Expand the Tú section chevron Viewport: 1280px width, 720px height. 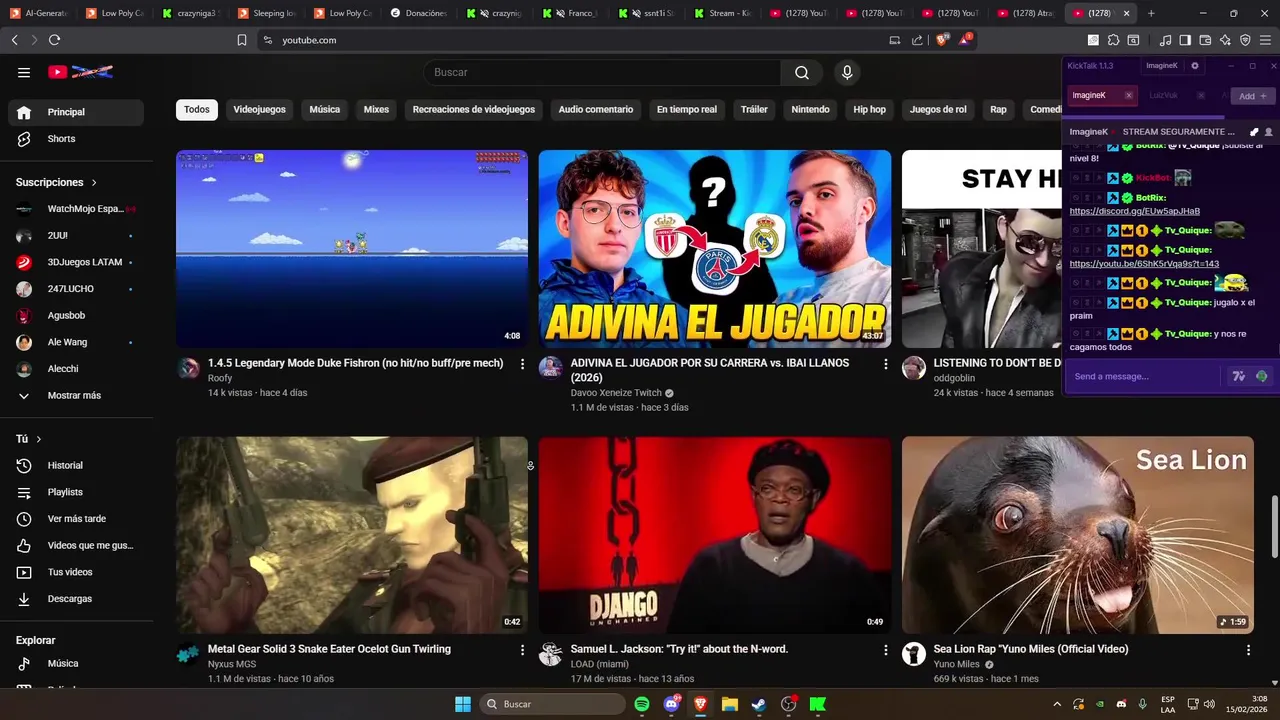pos(38,439)
